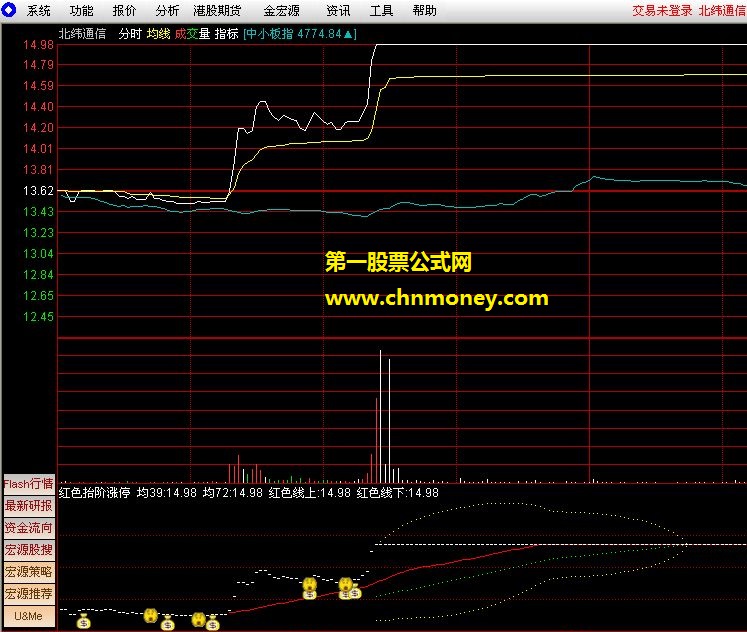Click the 成交量 legend label

tap(192, 34)
